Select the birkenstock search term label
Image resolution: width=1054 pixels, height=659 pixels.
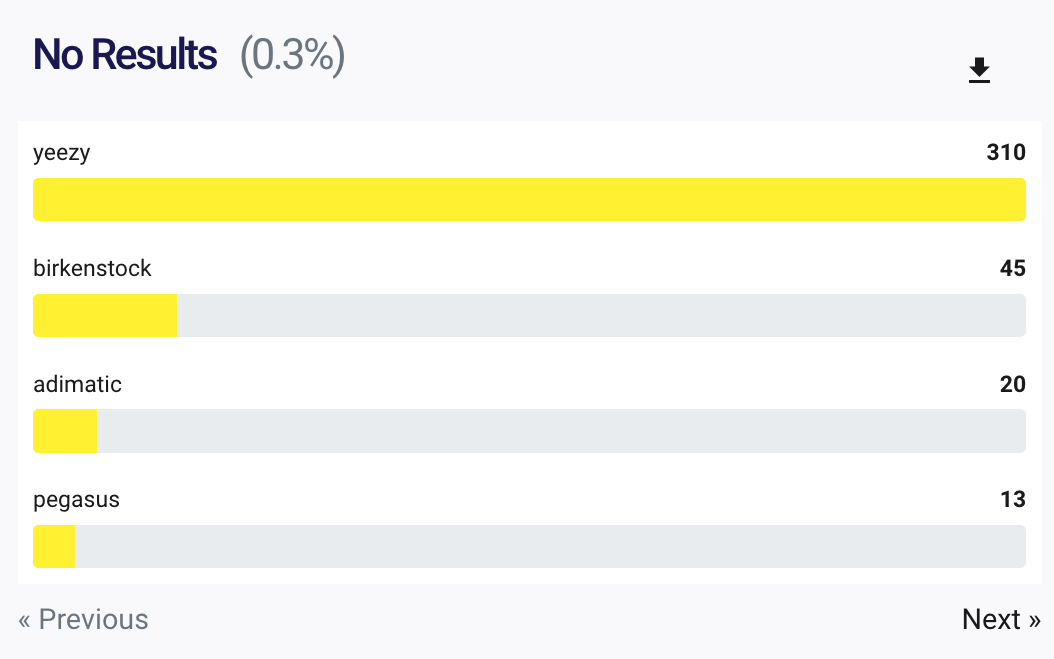(92, 268)
